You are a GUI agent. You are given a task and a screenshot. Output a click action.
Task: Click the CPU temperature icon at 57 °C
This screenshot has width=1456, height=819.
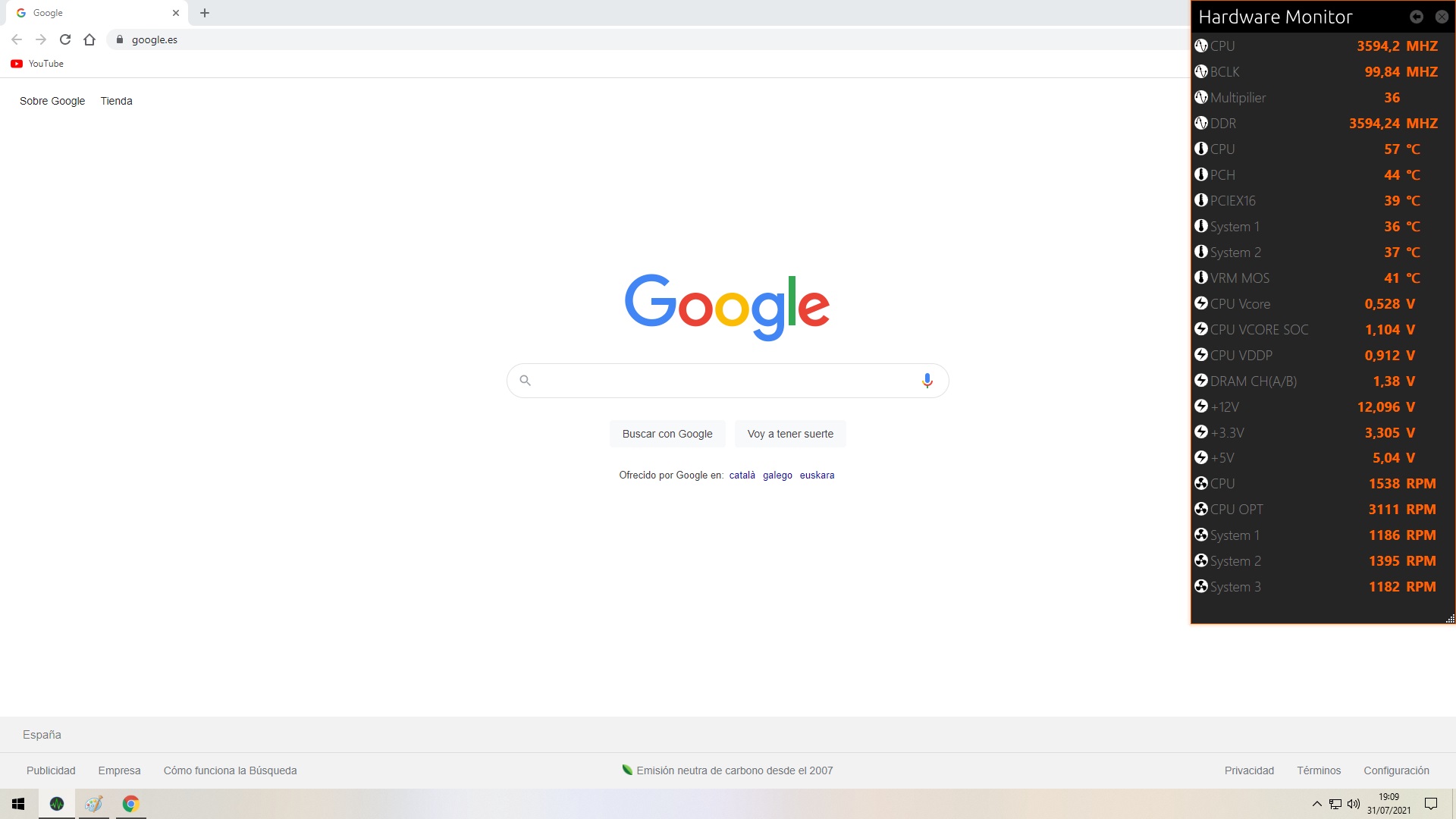tap(1201, 149)
